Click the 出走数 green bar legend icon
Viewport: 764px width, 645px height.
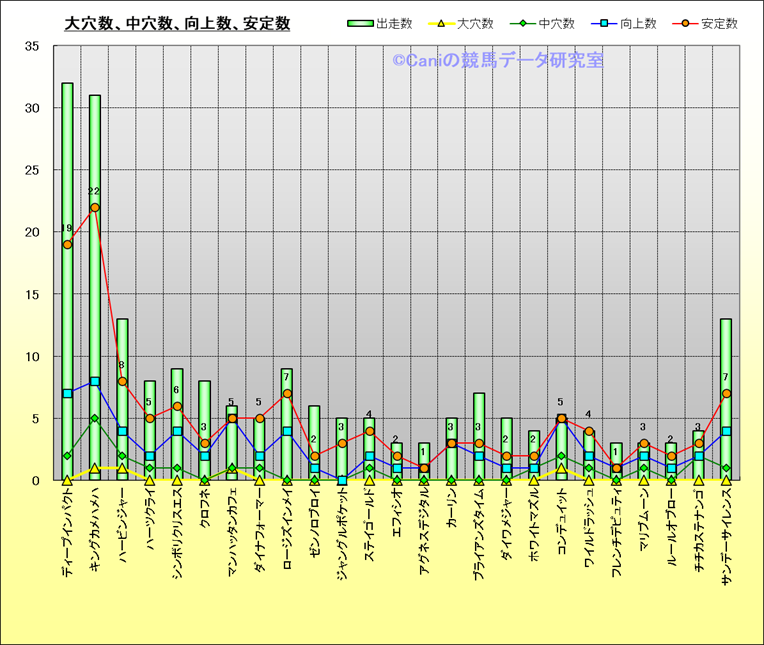pos(361,23)
